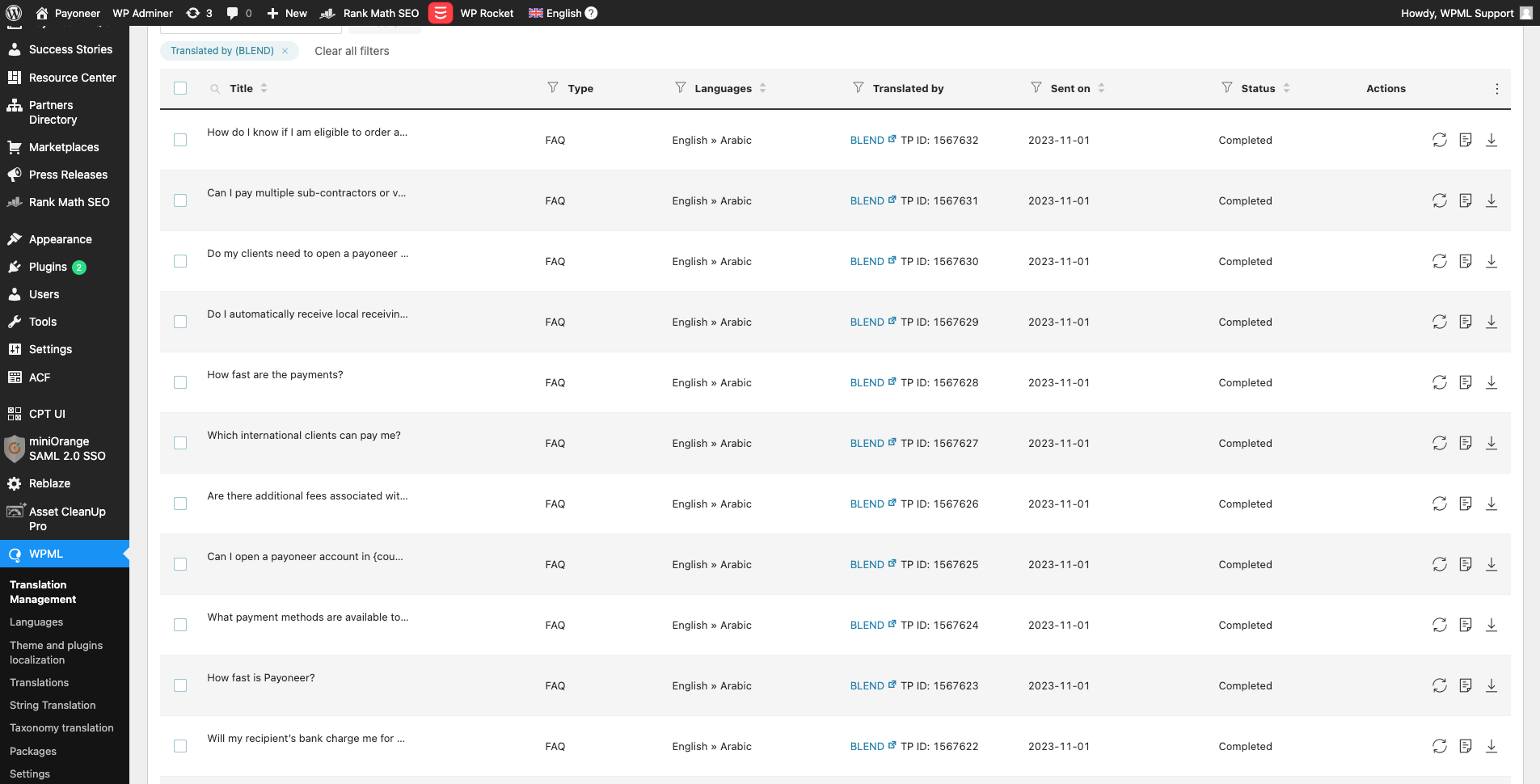The image size is (1540, 784).
Task: Click 'Can I open a payoneer account' title
Action: (x=305, y=556)
